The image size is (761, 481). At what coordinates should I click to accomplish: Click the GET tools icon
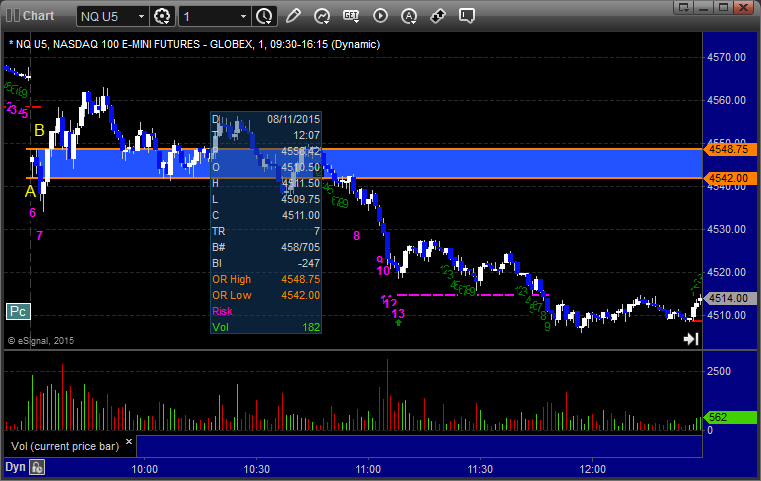351,16
